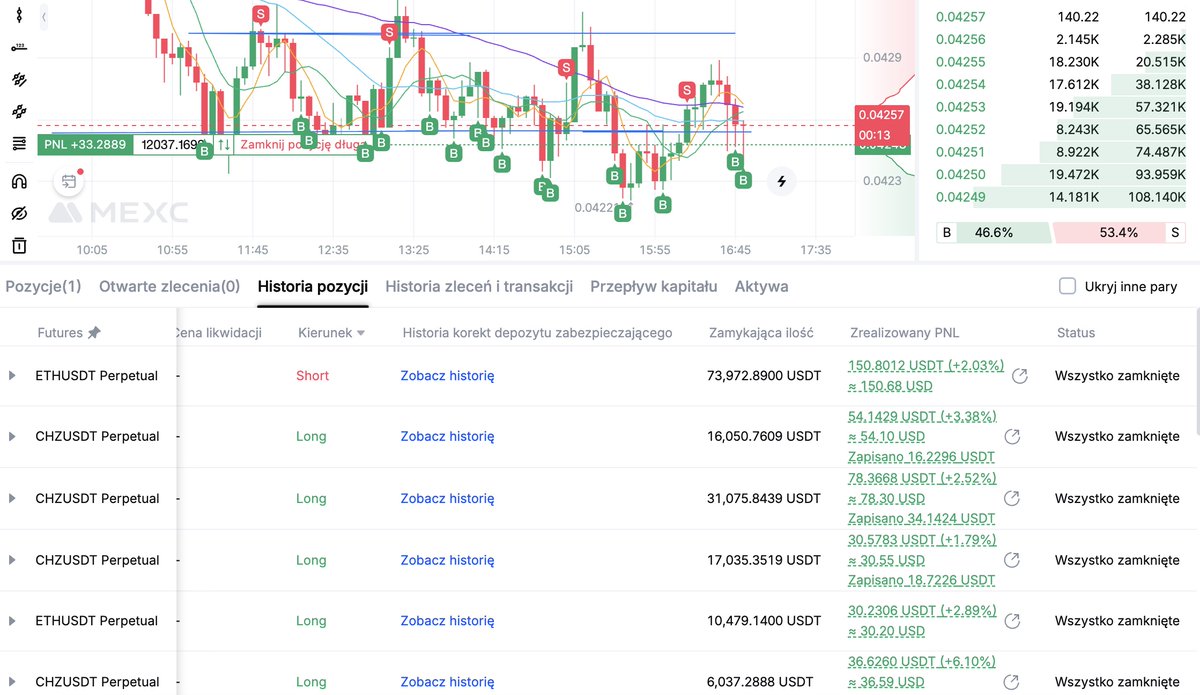
Task: Select the Historia pozycji tab
Action: (x=313, y=286)
